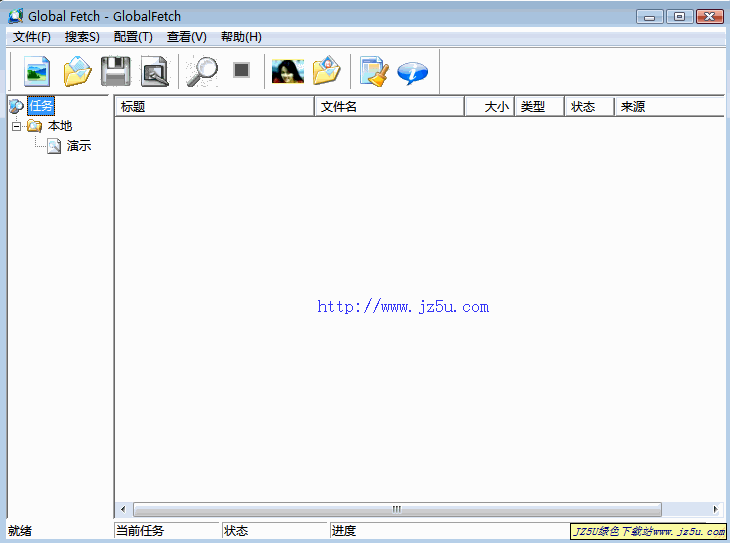Sort by the 类型 column header
The image size is (730, 543).
tap(540, 107)
